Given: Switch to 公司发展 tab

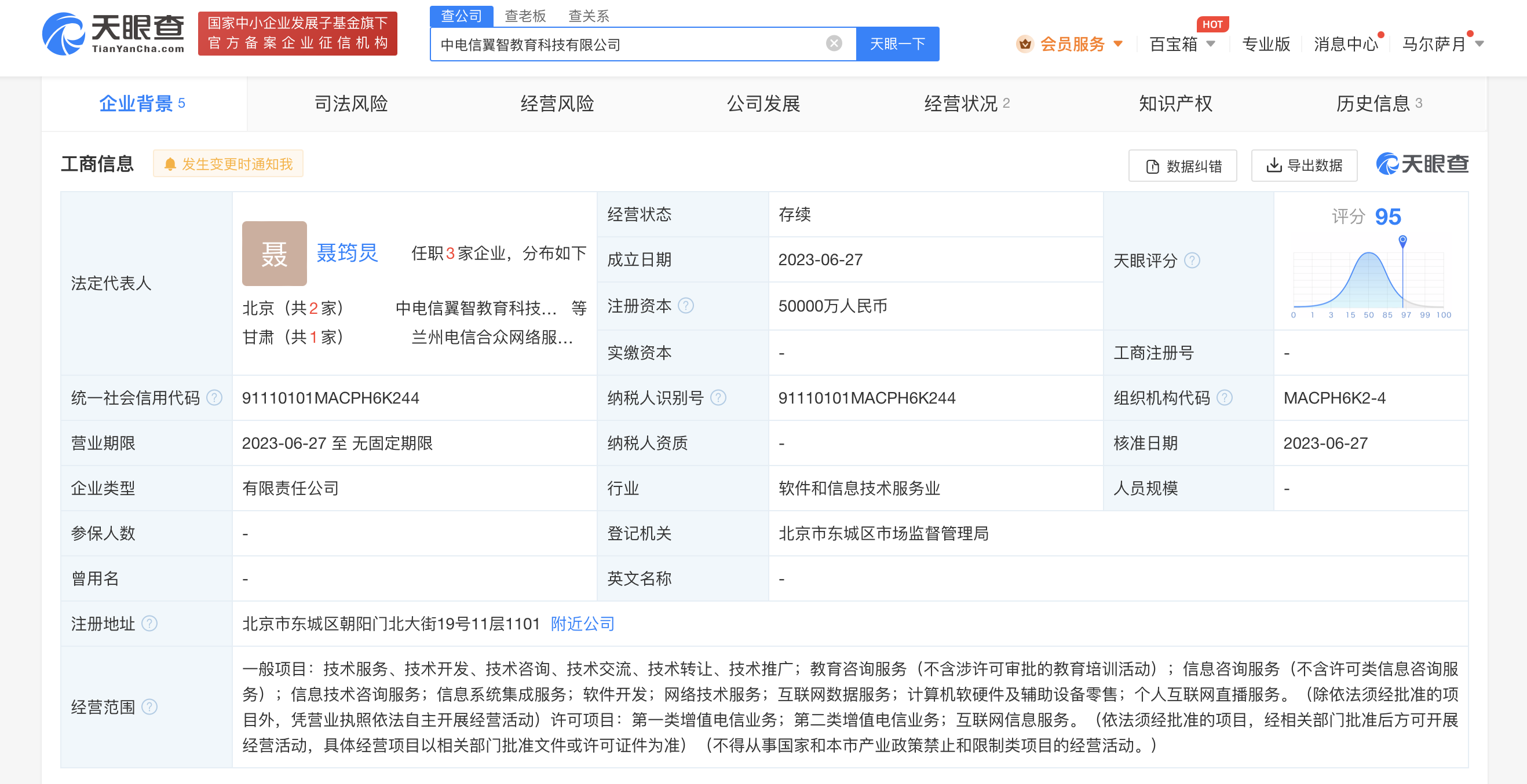Looking at the screenshot, I should 763,104.
